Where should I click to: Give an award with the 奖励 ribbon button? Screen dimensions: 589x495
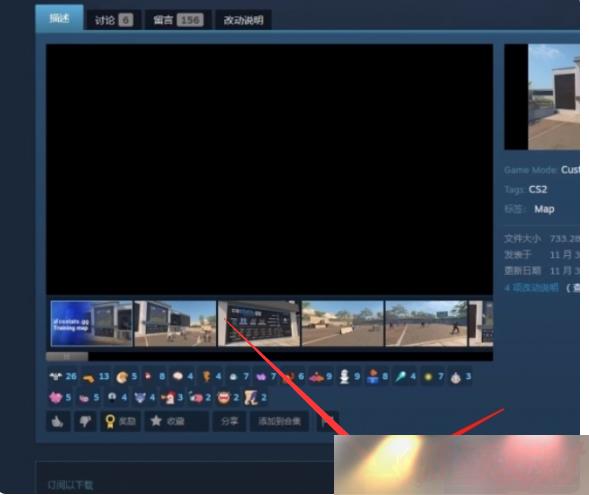(x=120, y=421)
